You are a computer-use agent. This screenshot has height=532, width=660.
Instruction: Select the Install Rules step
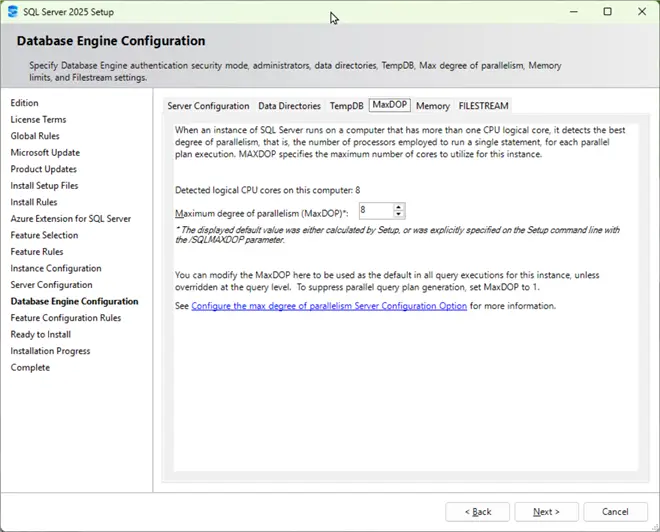click(x=34, y=202)
